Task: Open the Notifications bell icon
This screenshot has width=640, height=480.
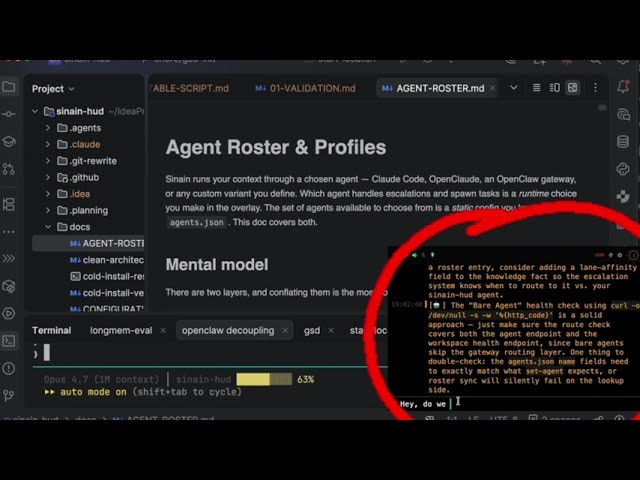Action: point(623,87)
